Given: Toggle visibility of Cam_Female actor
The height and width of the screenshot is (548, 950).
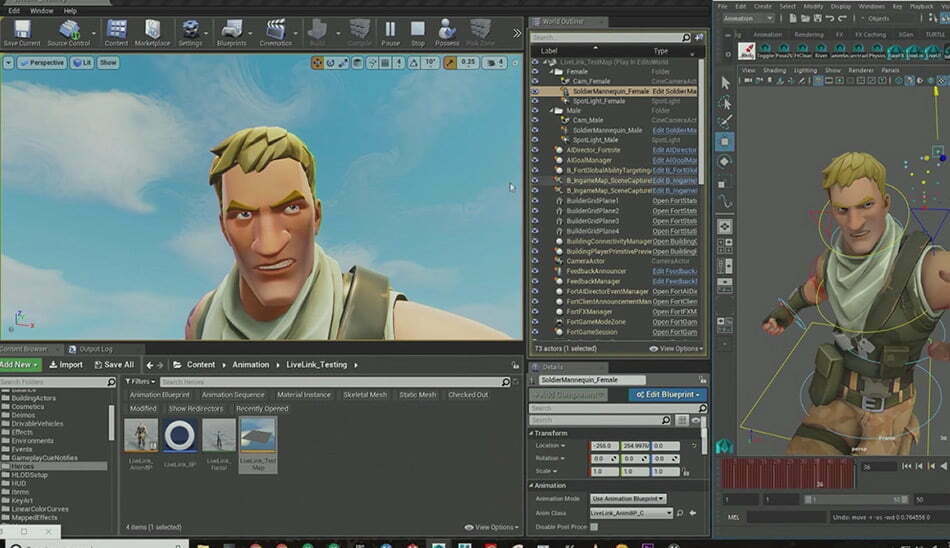Looking at the screenshot, I should (x=535, y=81).
